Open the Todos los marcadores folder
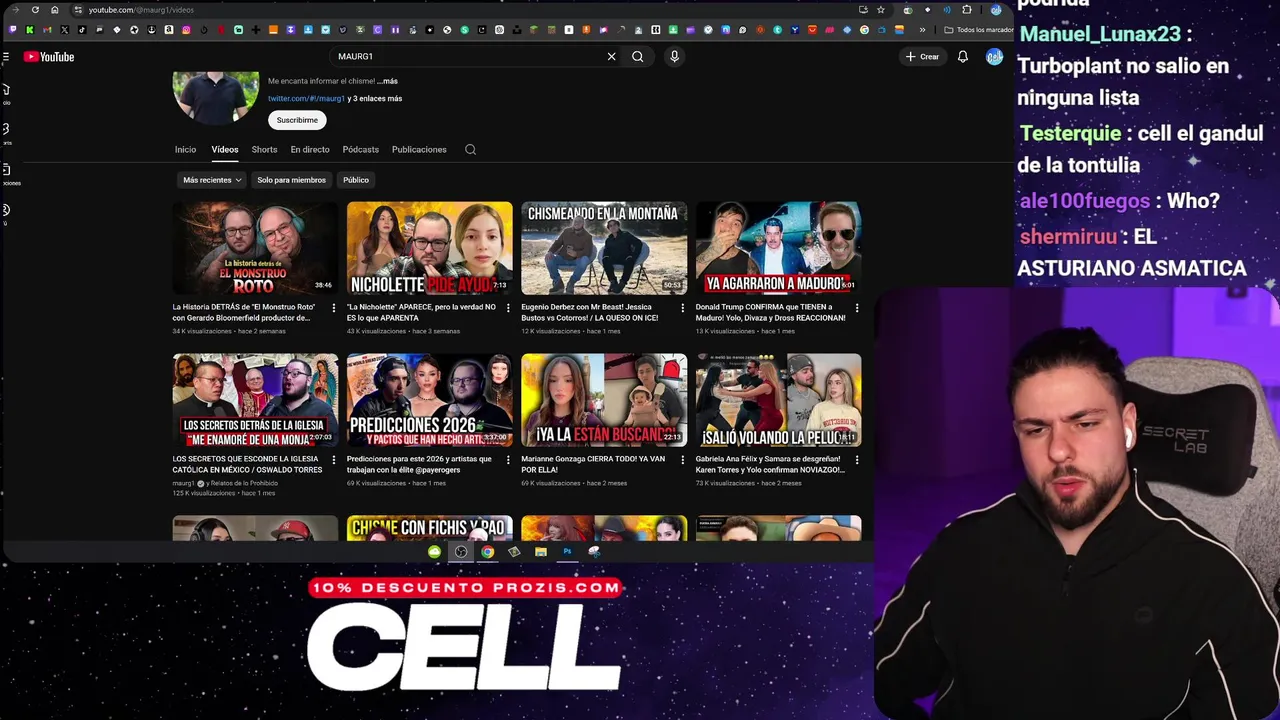The width and height of the screenshot is (1280, 720). 978,30
